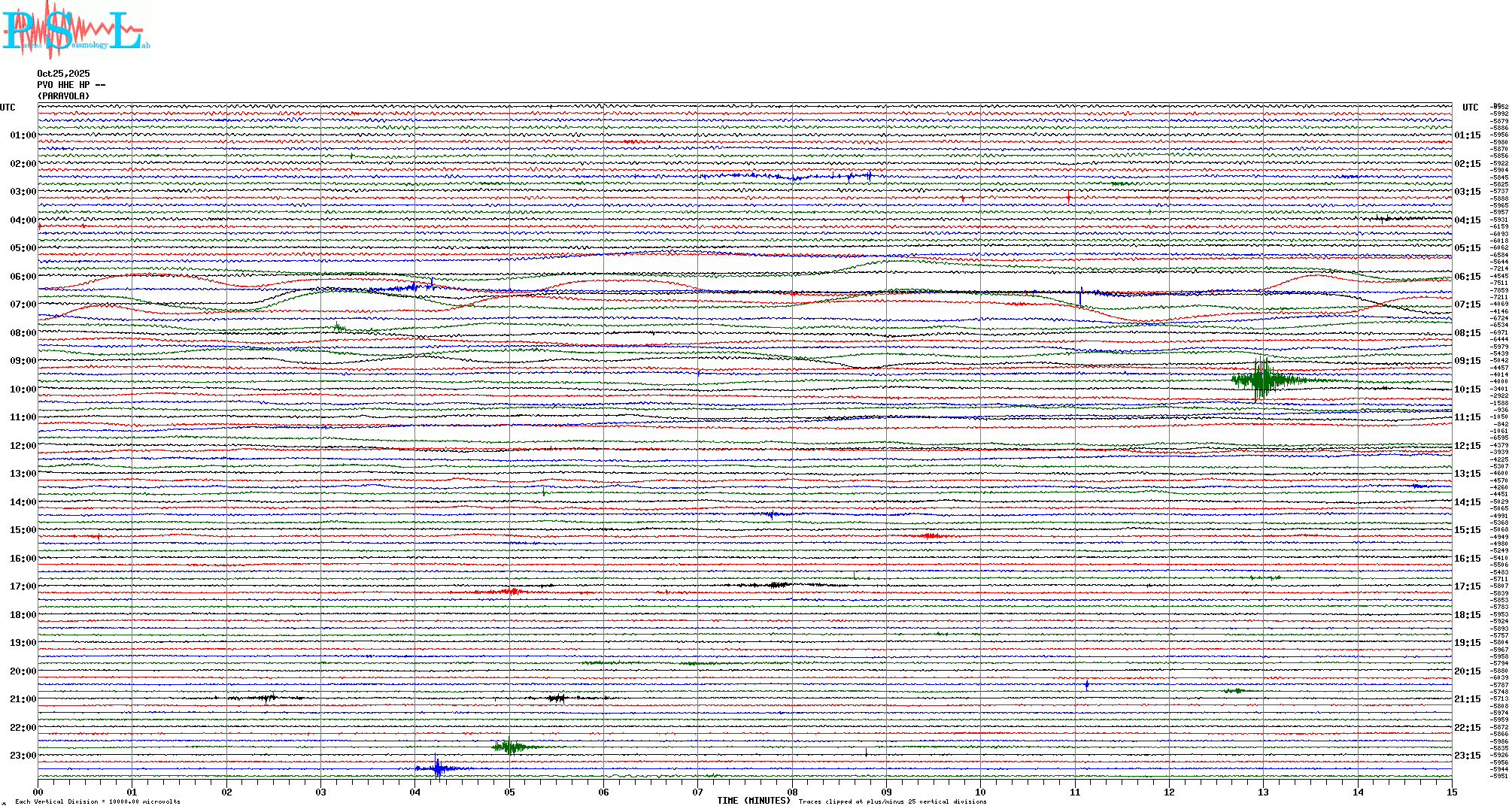The image size is (1512, 812).
Task: Click the Oct25,2025 date text
Action: tap(63, 74)
